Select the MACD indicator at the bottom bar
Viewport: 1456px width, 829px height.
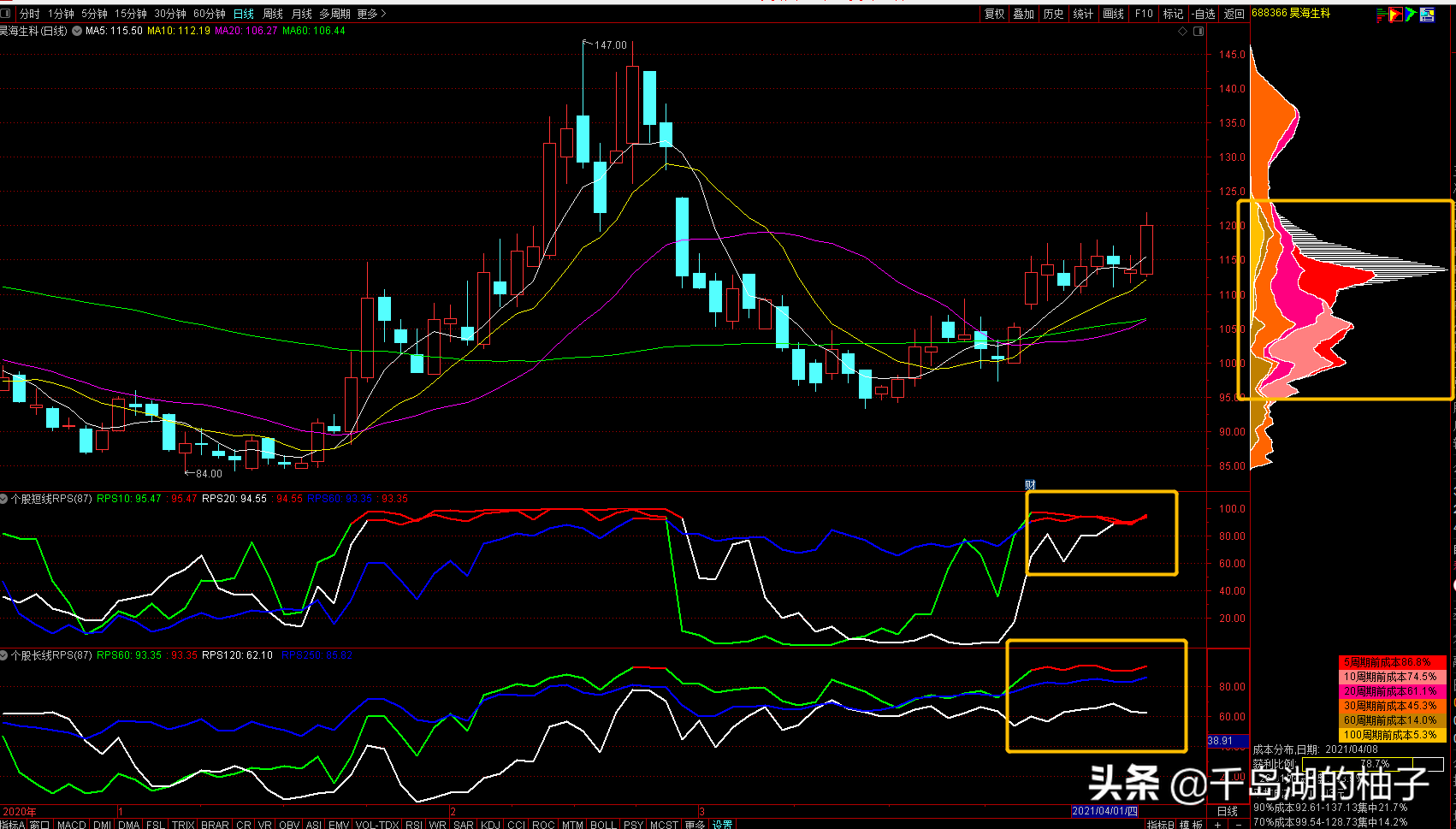(x=72, y=825)
